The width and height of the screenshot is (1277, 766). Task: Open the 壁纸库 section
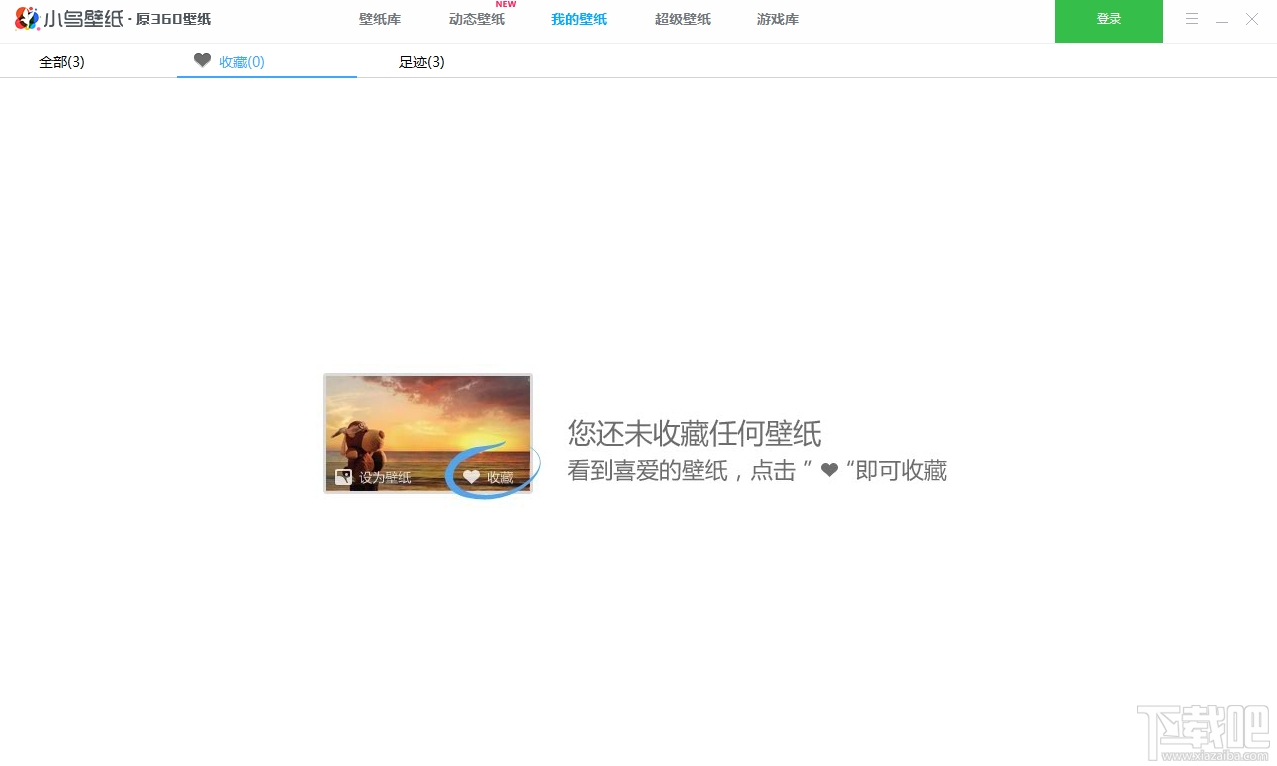click(380, 18)
